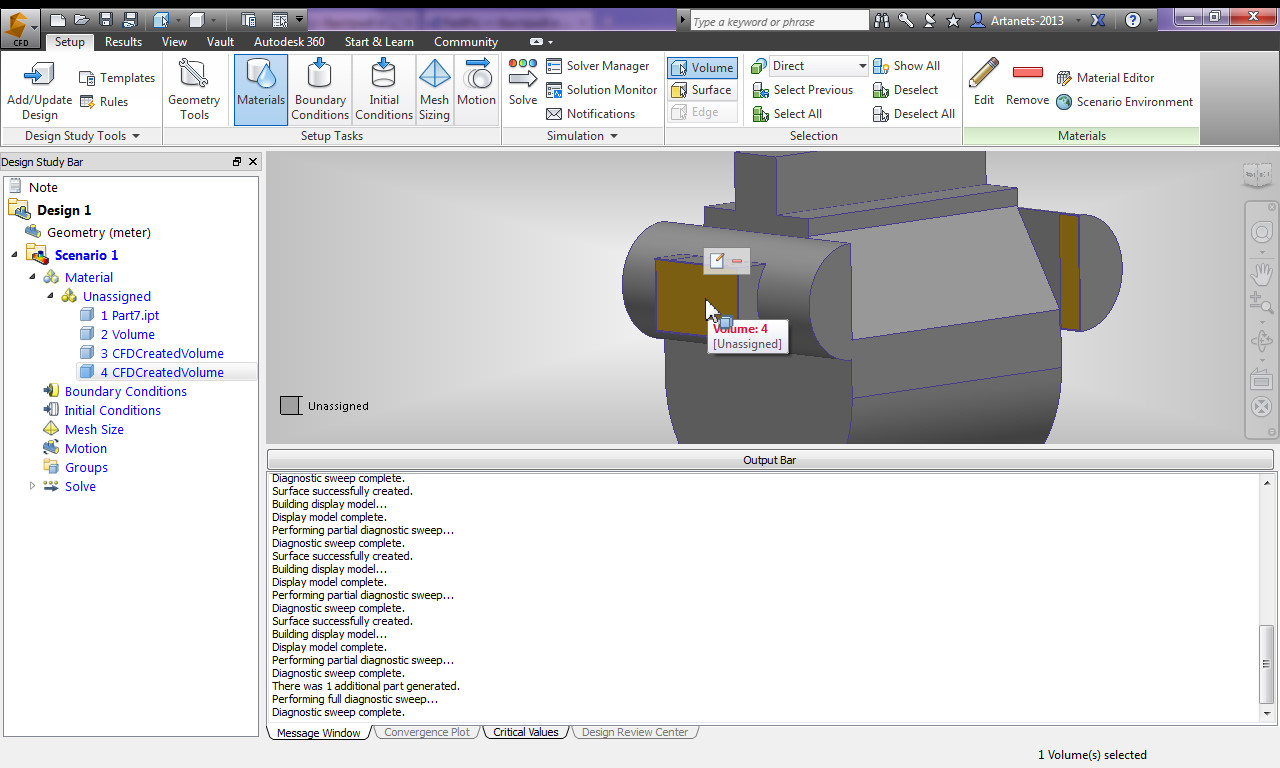Click the Output Bar header
The height and width of the screenshot is (768, 1280).
pyautogui.click(x=770, y=460)
